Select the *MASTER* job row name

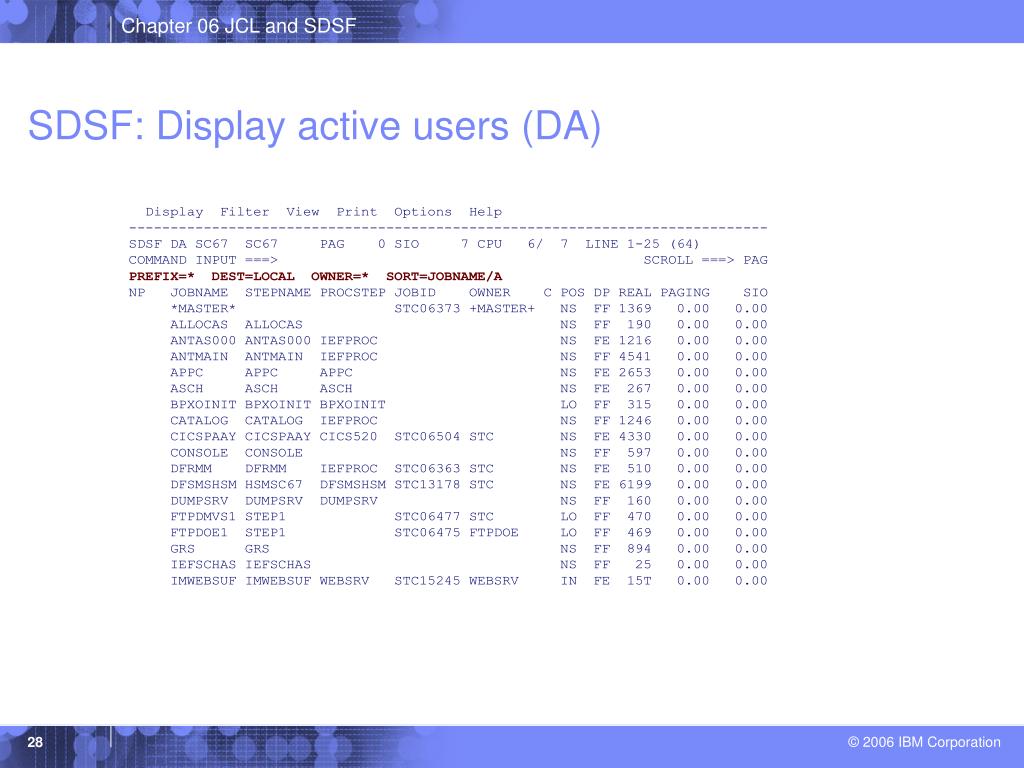[203, 308]
